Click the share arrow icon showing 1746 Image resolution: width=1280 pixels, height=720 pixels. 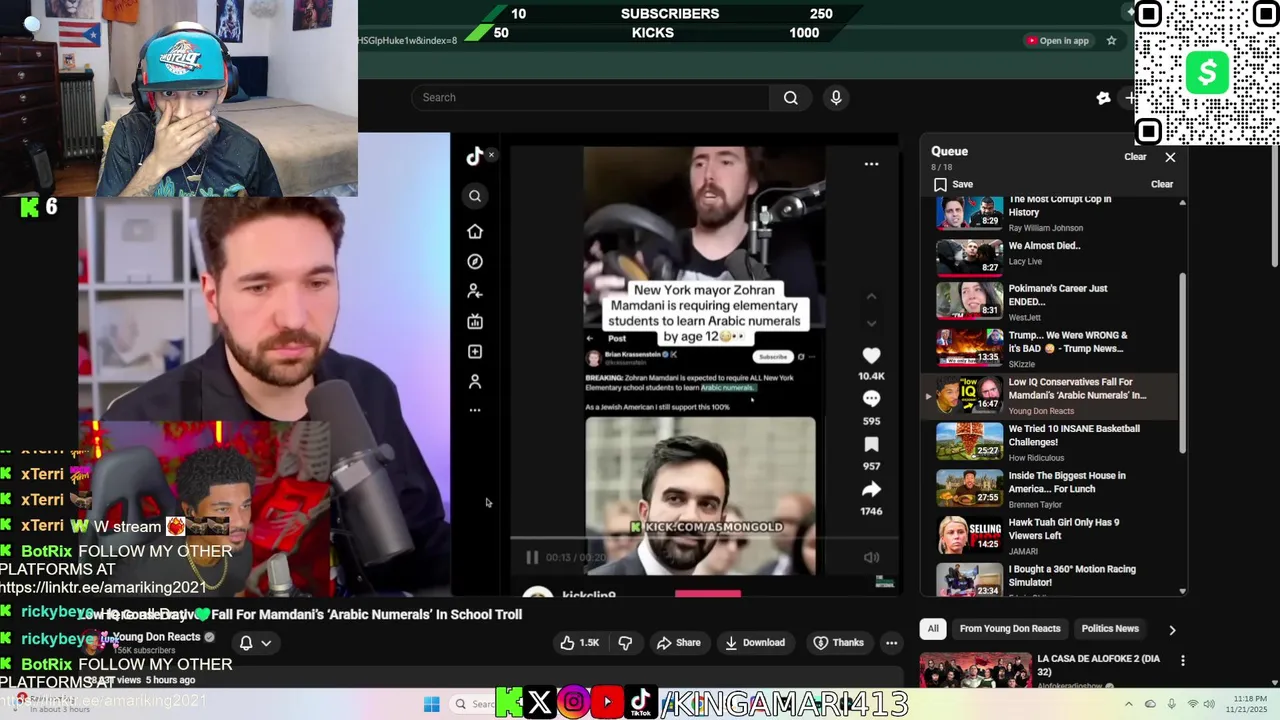pos(871,489)
